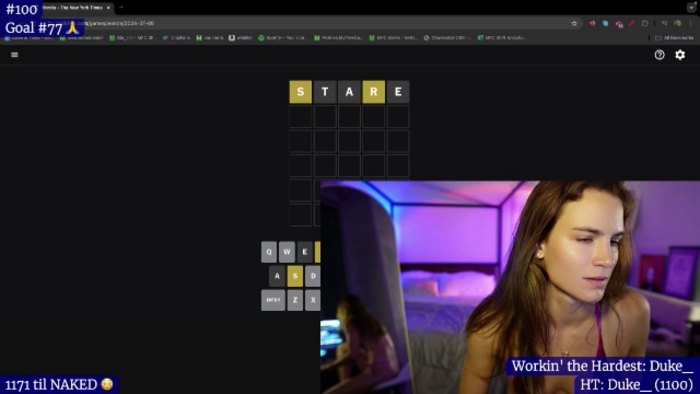Select the Wordle - The New York Times tab
This screenshot has width=700, height=394.
(x=74, y=8)
